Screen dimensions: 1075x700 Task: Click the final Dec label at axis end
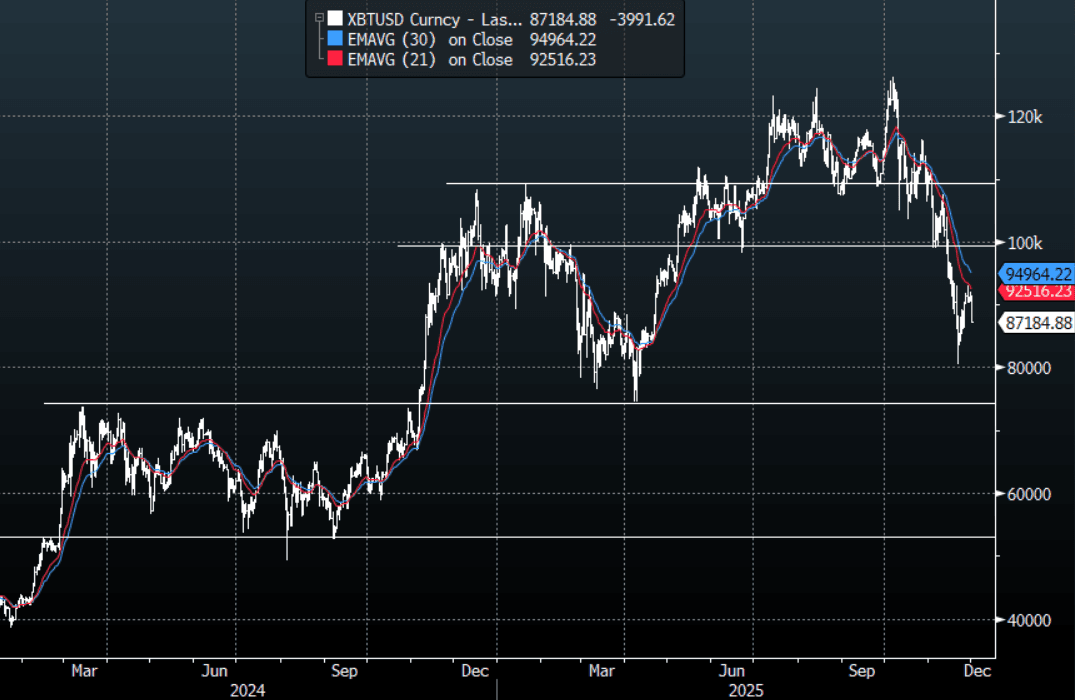click(x=977, y=671)
